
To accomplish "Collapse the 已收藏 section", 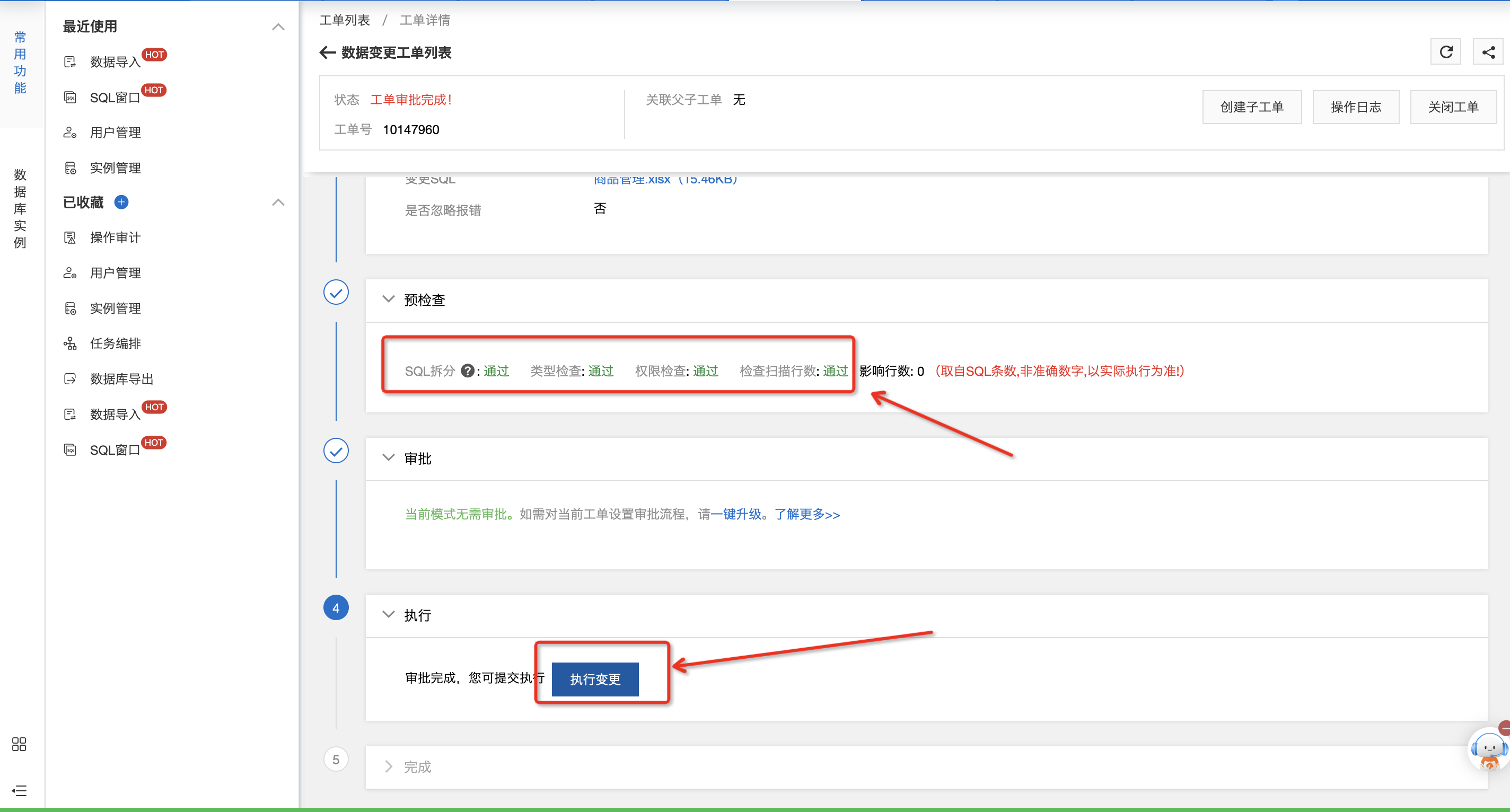I will click(x=278, y=202).
